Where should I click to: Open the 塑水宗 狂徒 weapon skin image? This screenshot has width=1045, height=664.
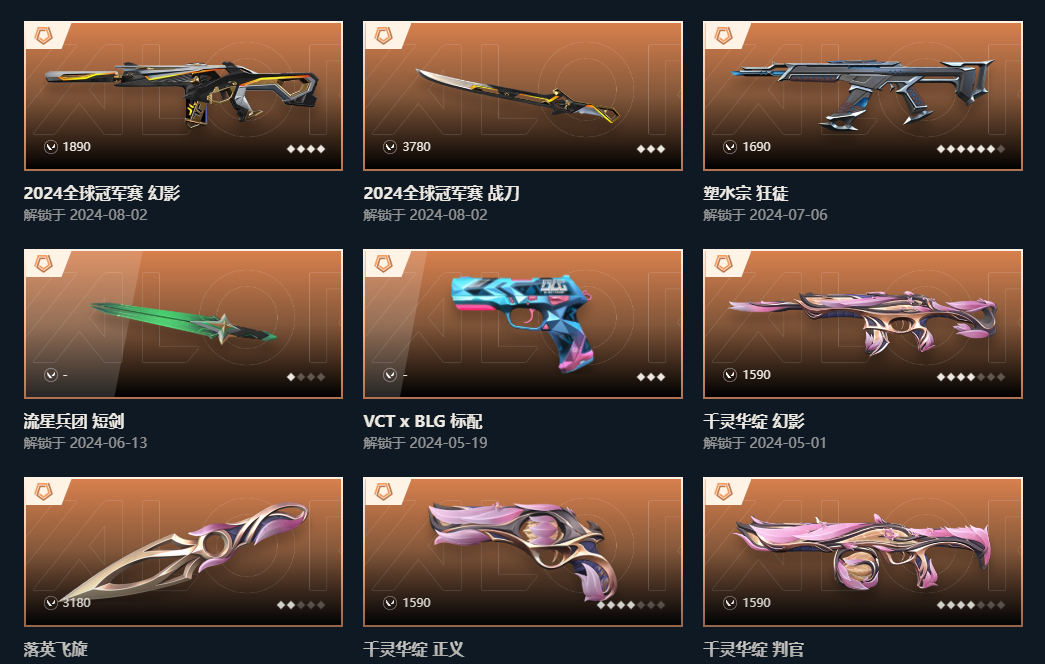click(862, 93)
